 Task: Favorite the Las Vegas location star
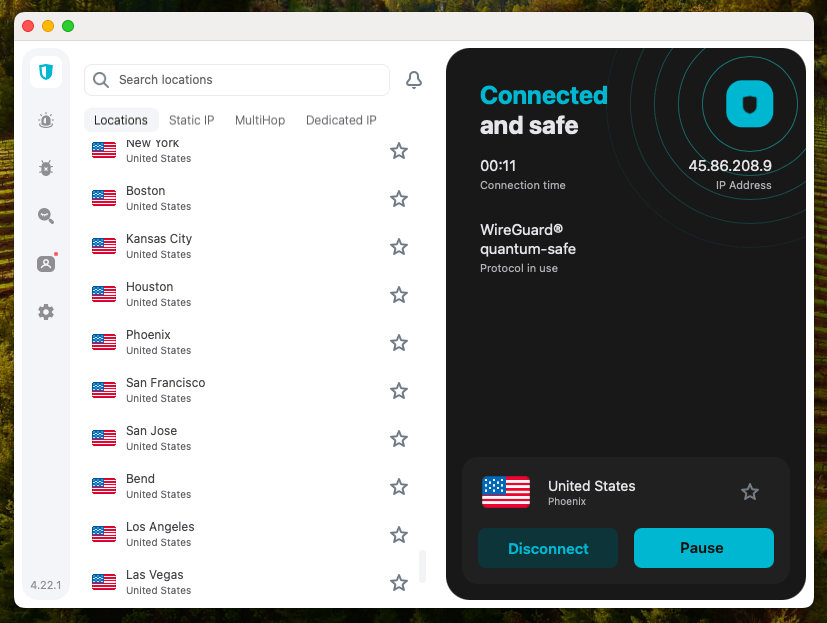coord(399,583)
